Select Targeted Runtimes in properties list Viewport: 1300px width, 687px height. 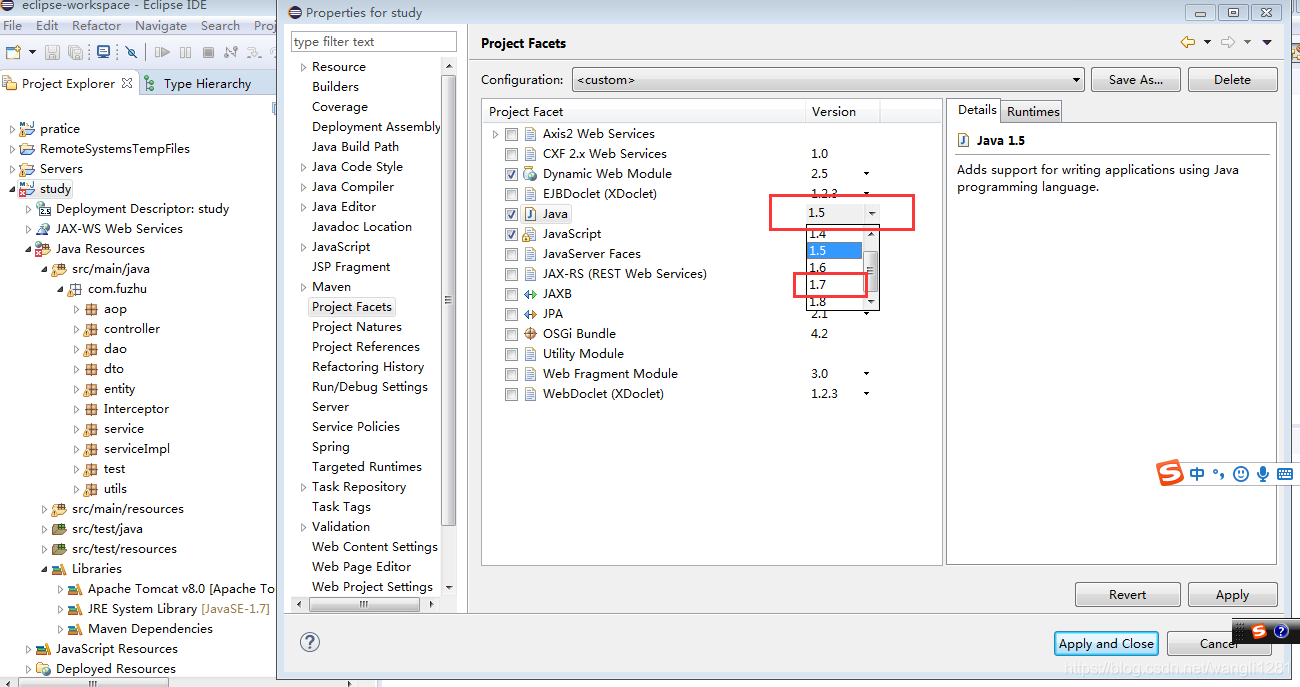coord(367,467)
